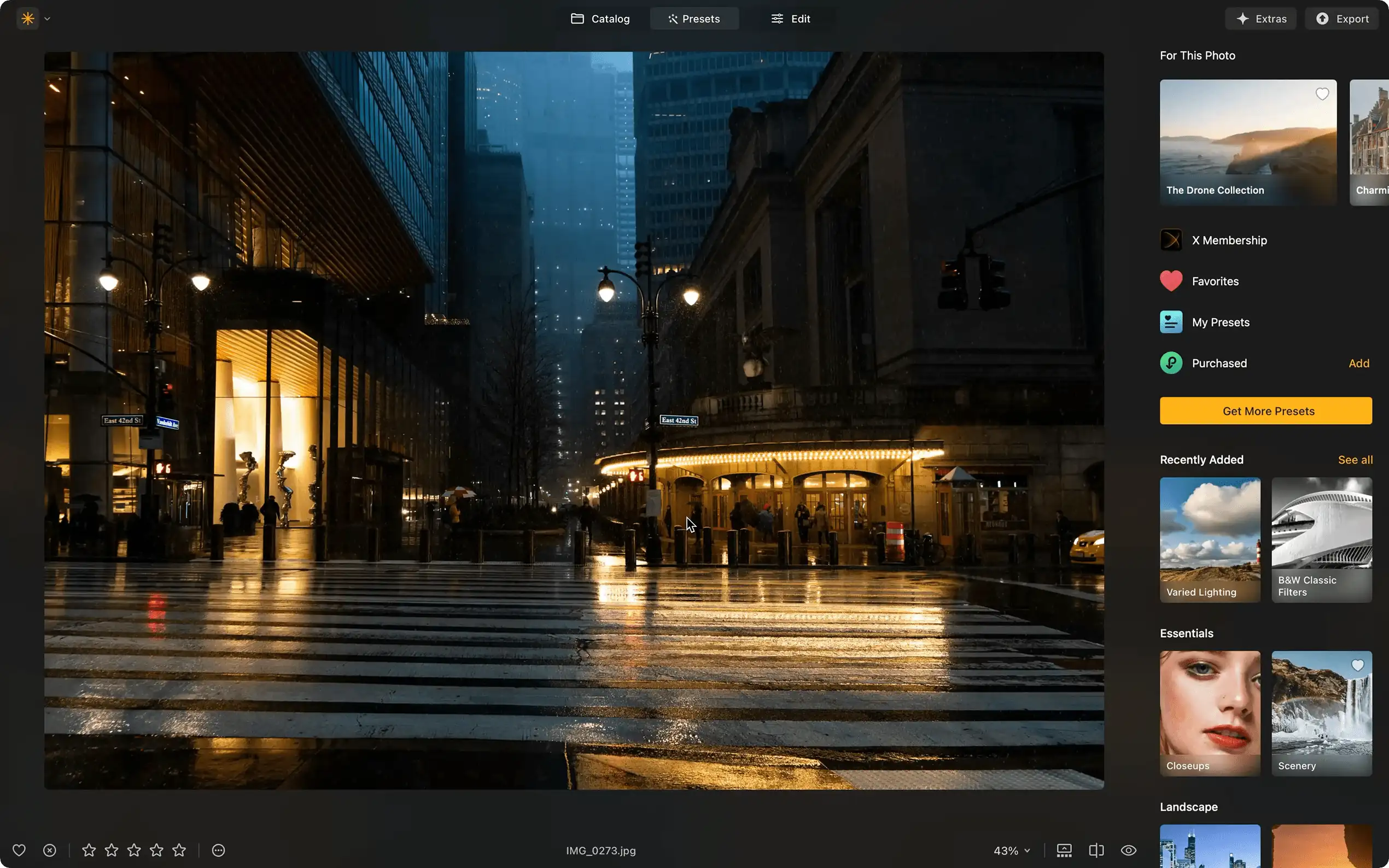Screen dimensions: 1389x868
Task: Open the more options ellipsis icon
Action: click(218, 850)
